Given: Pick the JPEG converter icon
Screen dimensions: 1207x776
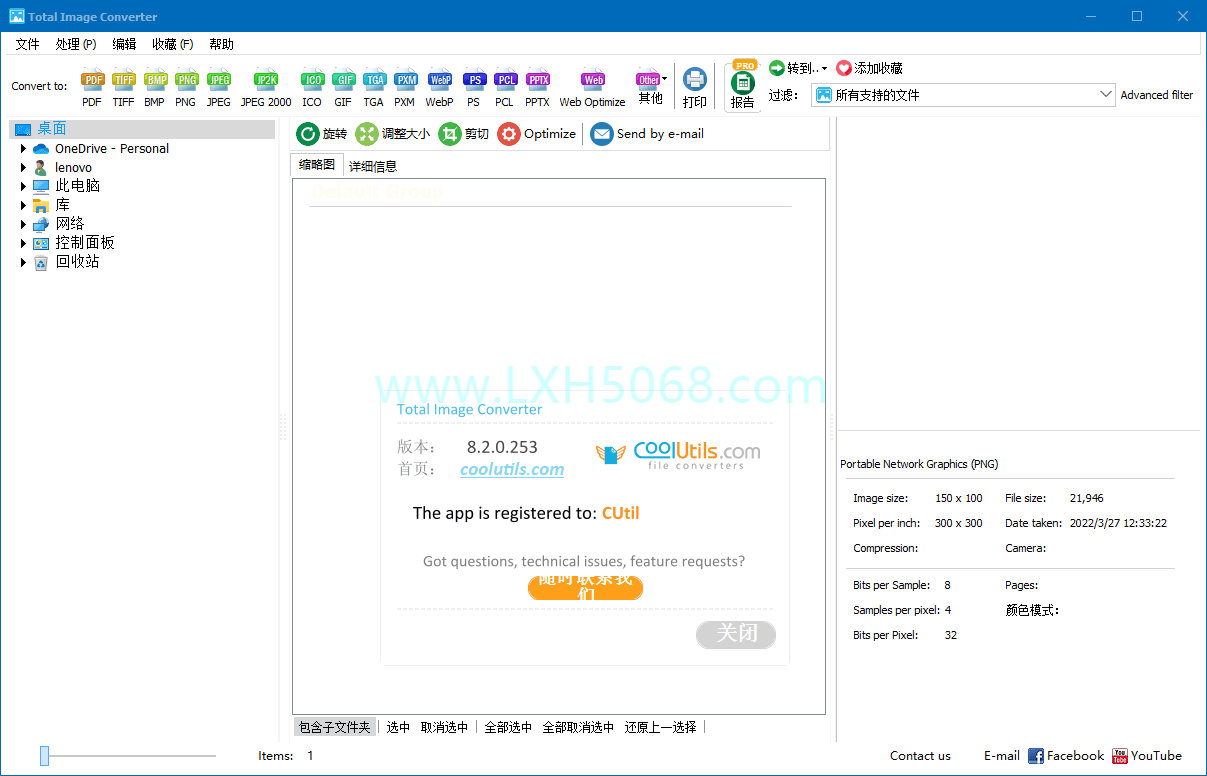Looking at the screenshot, I should [218, 88].
